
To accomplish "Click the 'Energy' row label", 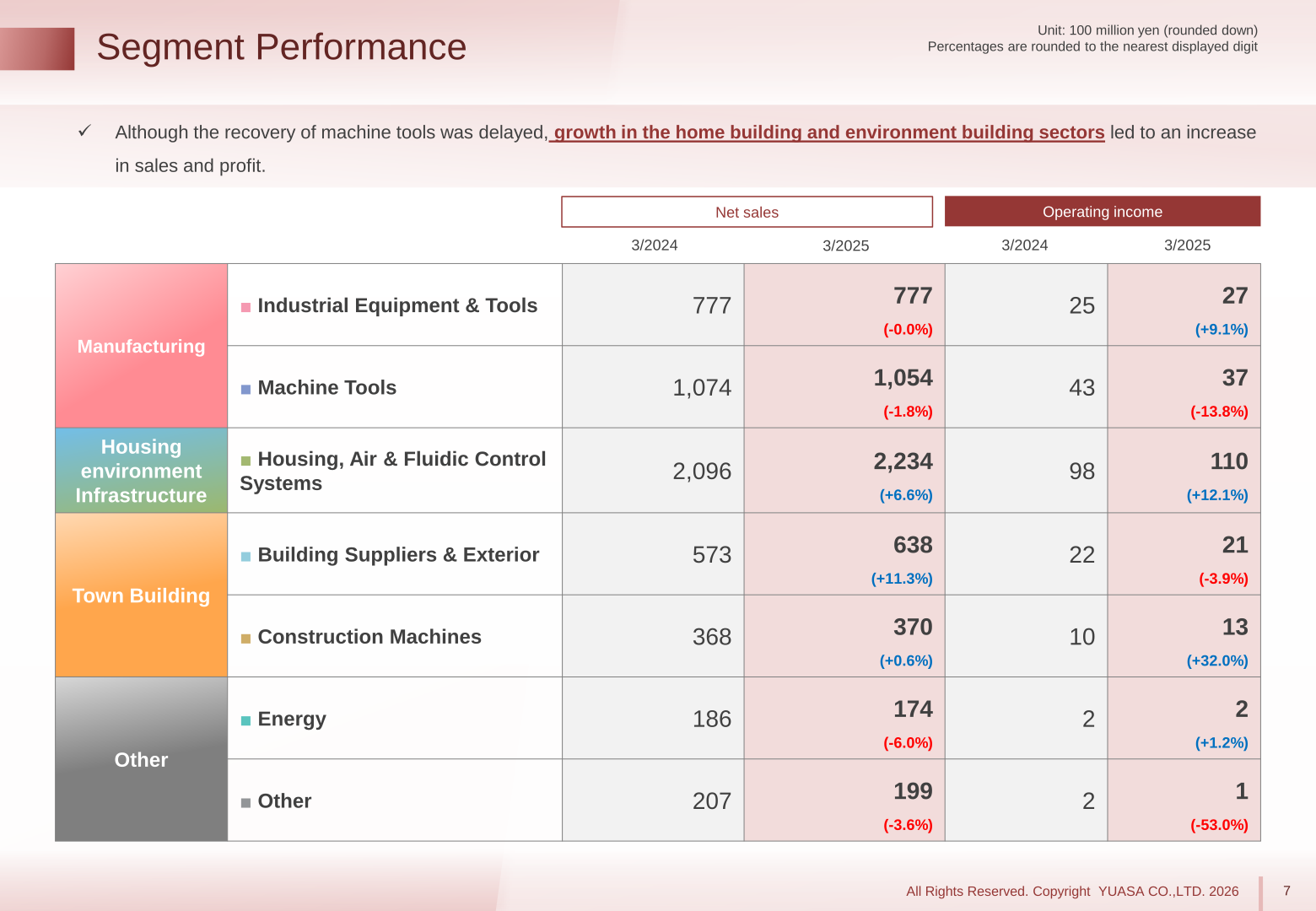I will (292, 719).
